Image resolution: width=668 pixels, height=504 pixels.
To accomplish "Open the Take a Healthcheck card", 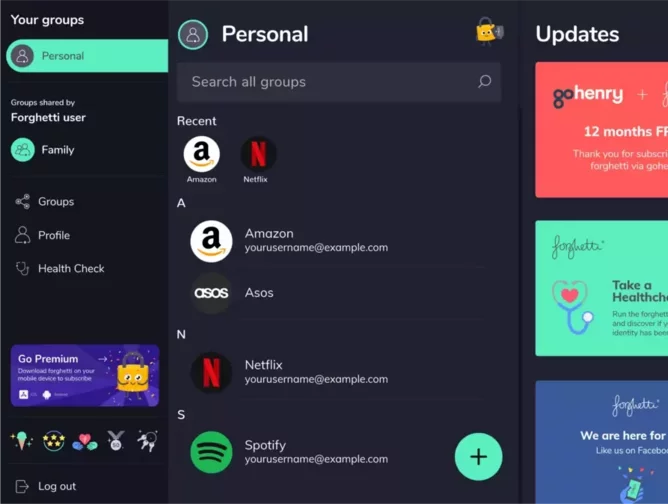I will 602,288.
